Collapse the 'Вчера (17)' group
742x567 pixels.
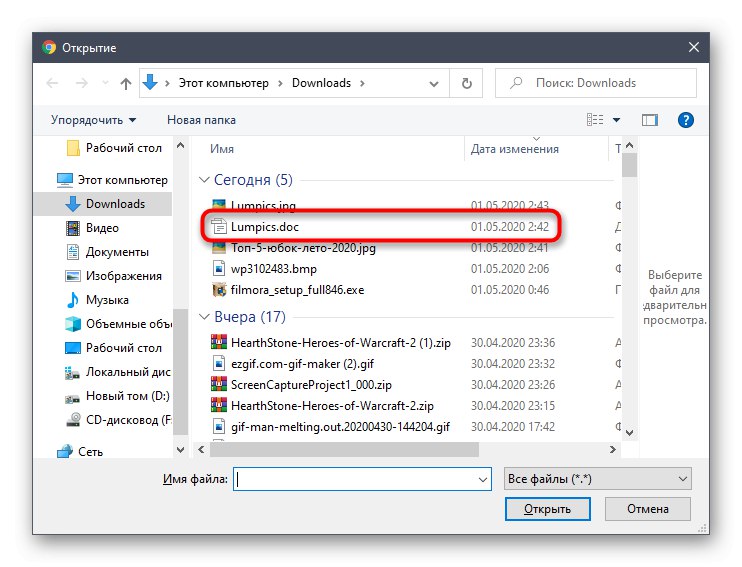(x=204, y=317)
